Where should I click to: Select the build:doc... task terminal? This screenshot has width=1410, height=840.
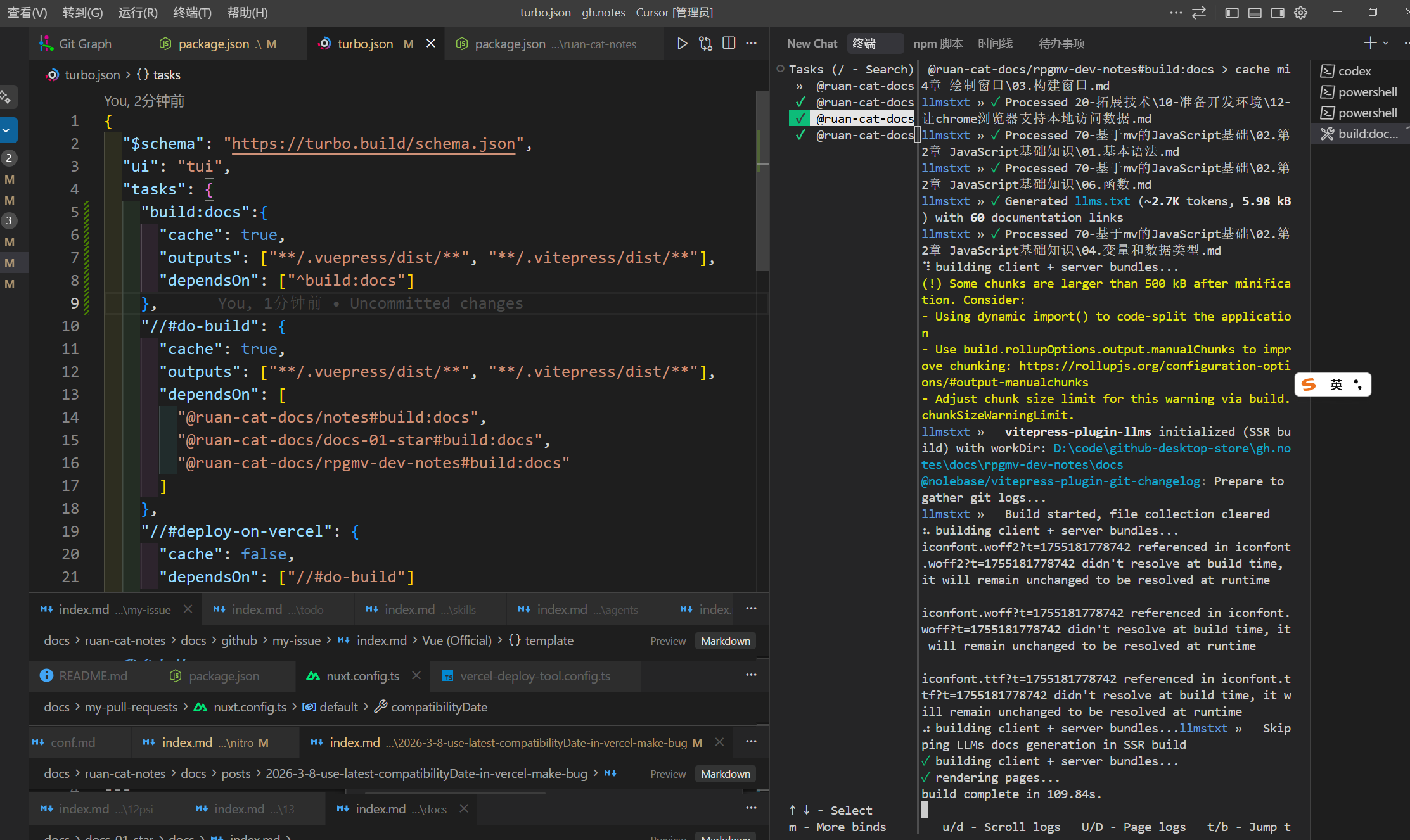tap(1368, 134)
